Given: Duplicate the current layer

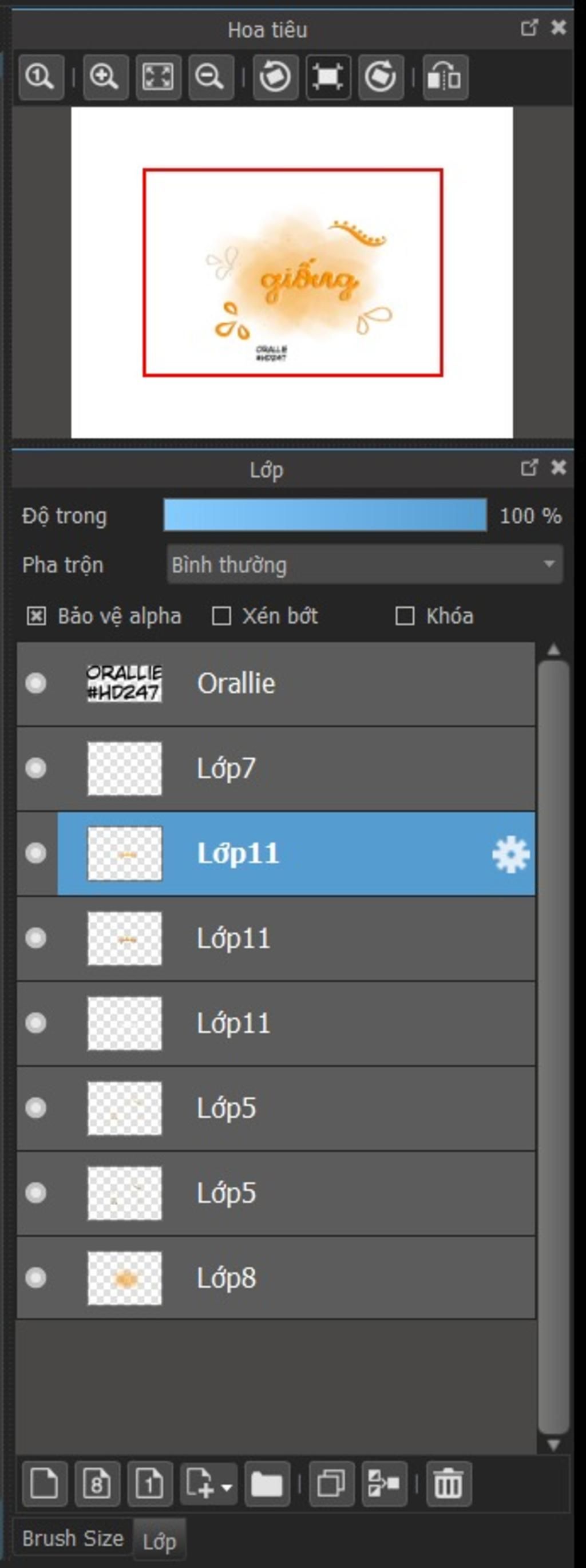Looking at the screenshot, I should (332, 1483).
